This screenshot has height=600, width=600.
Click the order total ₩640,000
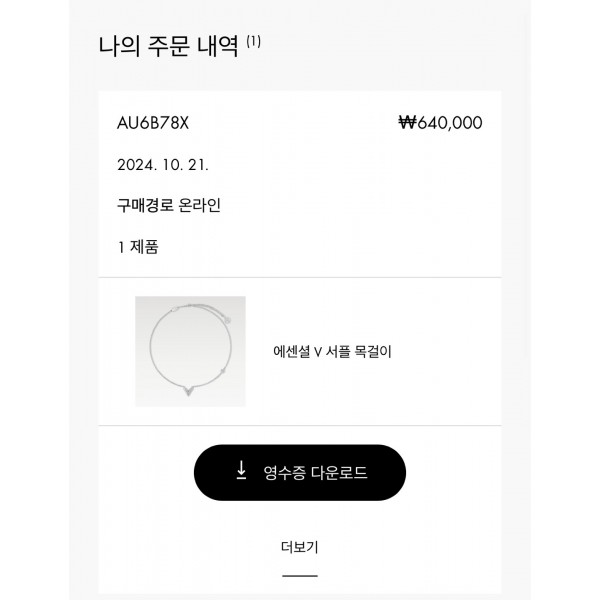(x=440, y=123)
